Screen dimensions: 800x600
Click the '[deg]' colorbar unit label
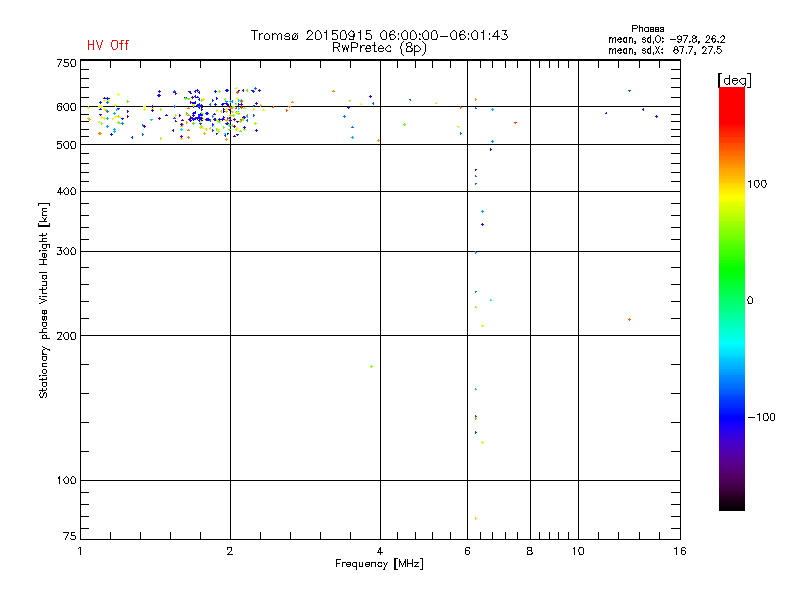coord(734,81)
